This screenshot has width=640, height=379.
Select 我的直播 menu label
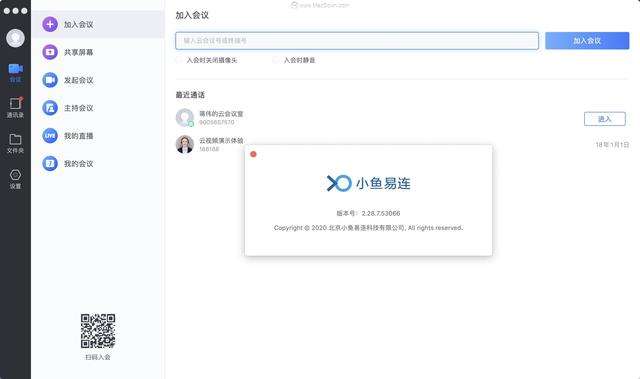click(x=78, y=135)
